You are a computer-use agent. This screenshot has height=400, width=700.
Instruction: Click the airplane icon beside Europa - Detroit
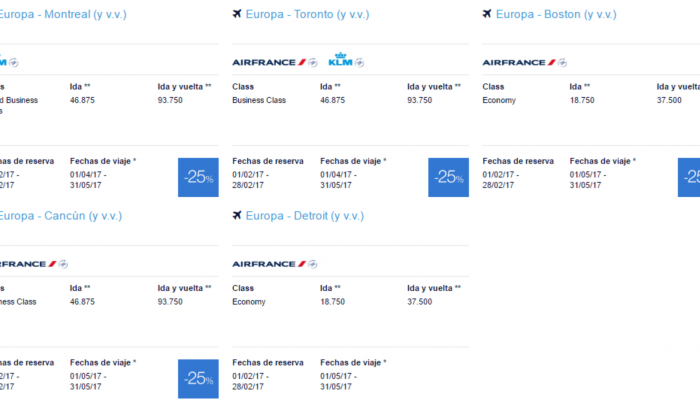point(237,216)
